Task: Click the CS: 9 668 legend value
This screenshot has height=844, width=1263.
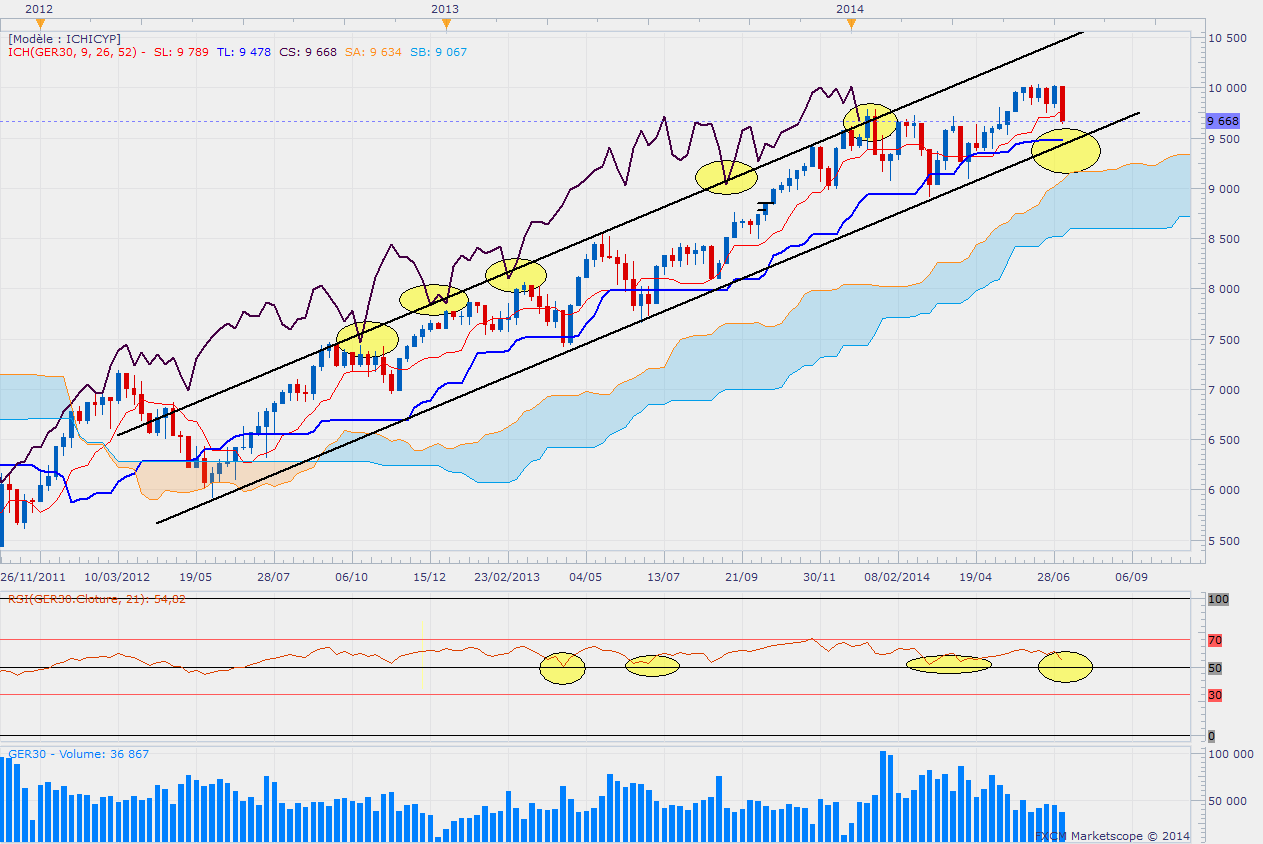Action: pos(308,52)
